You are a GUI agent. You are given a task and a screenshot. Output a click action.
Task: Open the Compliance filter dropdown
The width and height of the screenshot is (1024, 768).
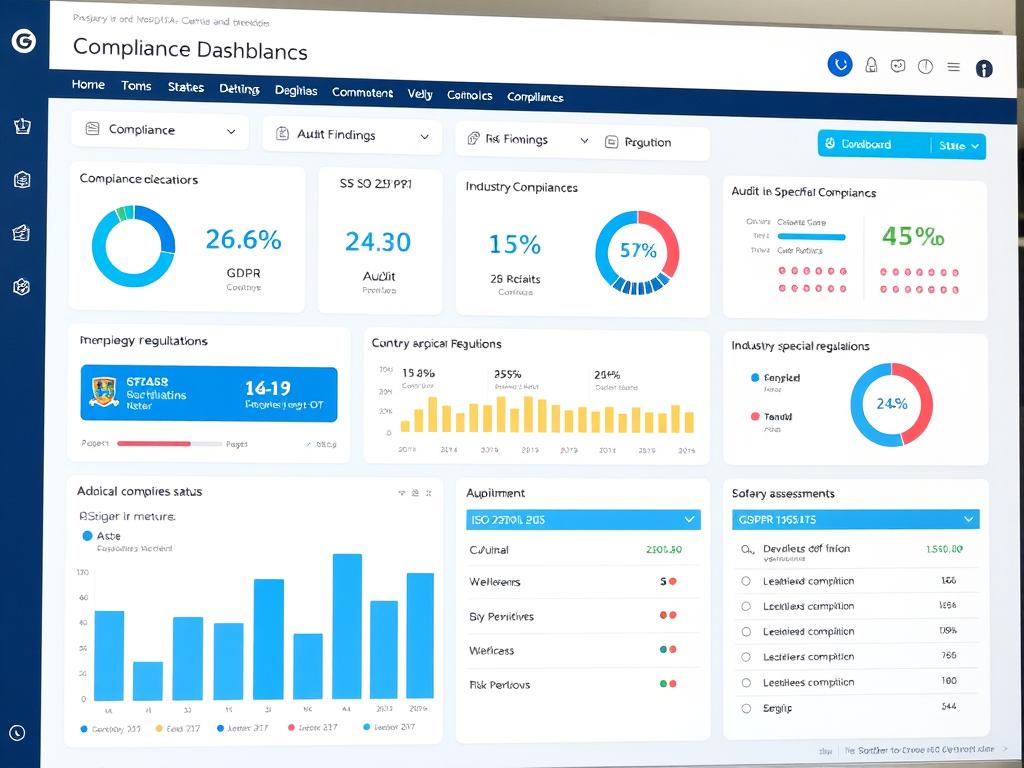click(158, 131)
